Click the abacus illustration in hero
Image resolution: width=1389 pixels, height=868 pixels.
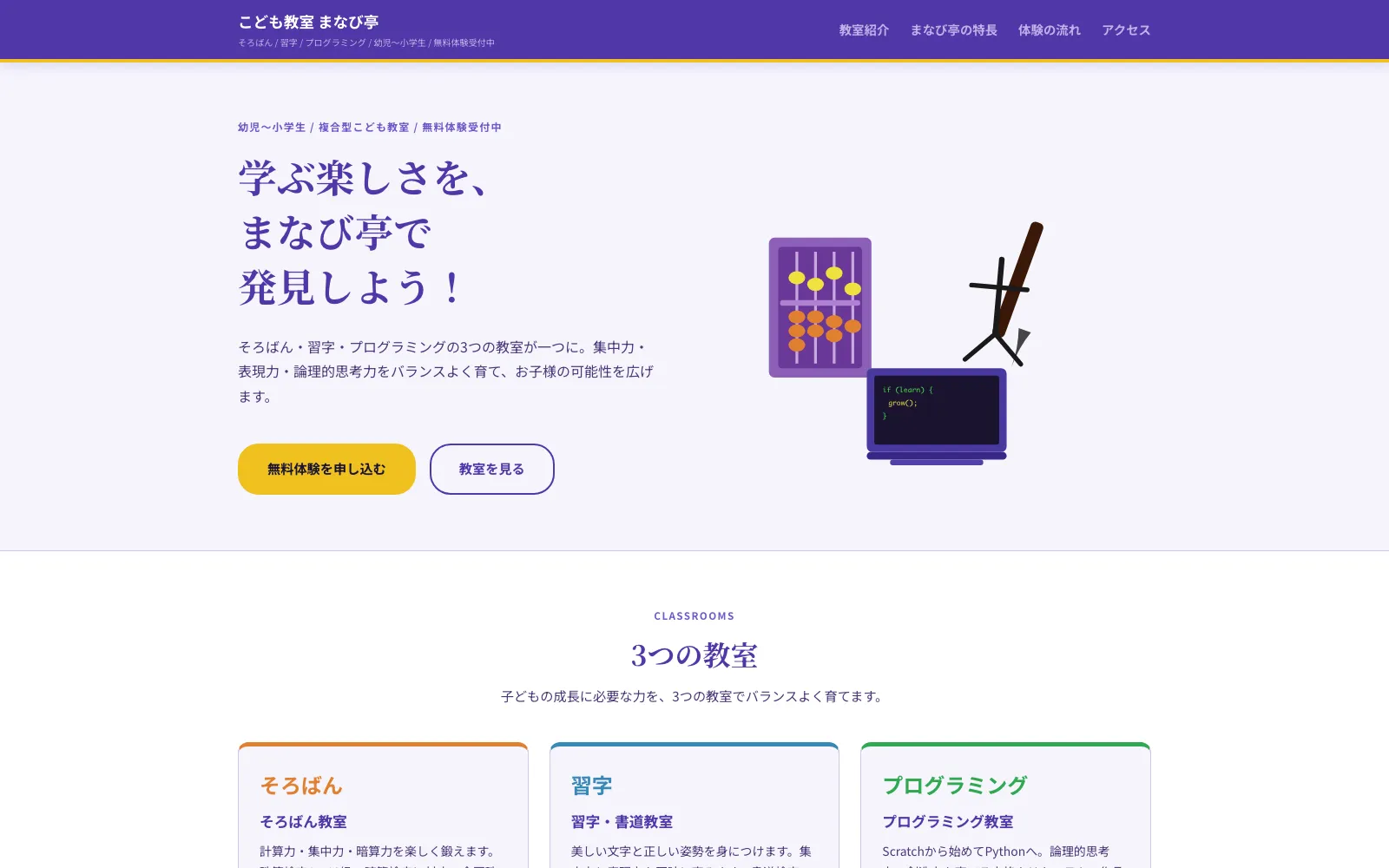[x=820, y=307]
